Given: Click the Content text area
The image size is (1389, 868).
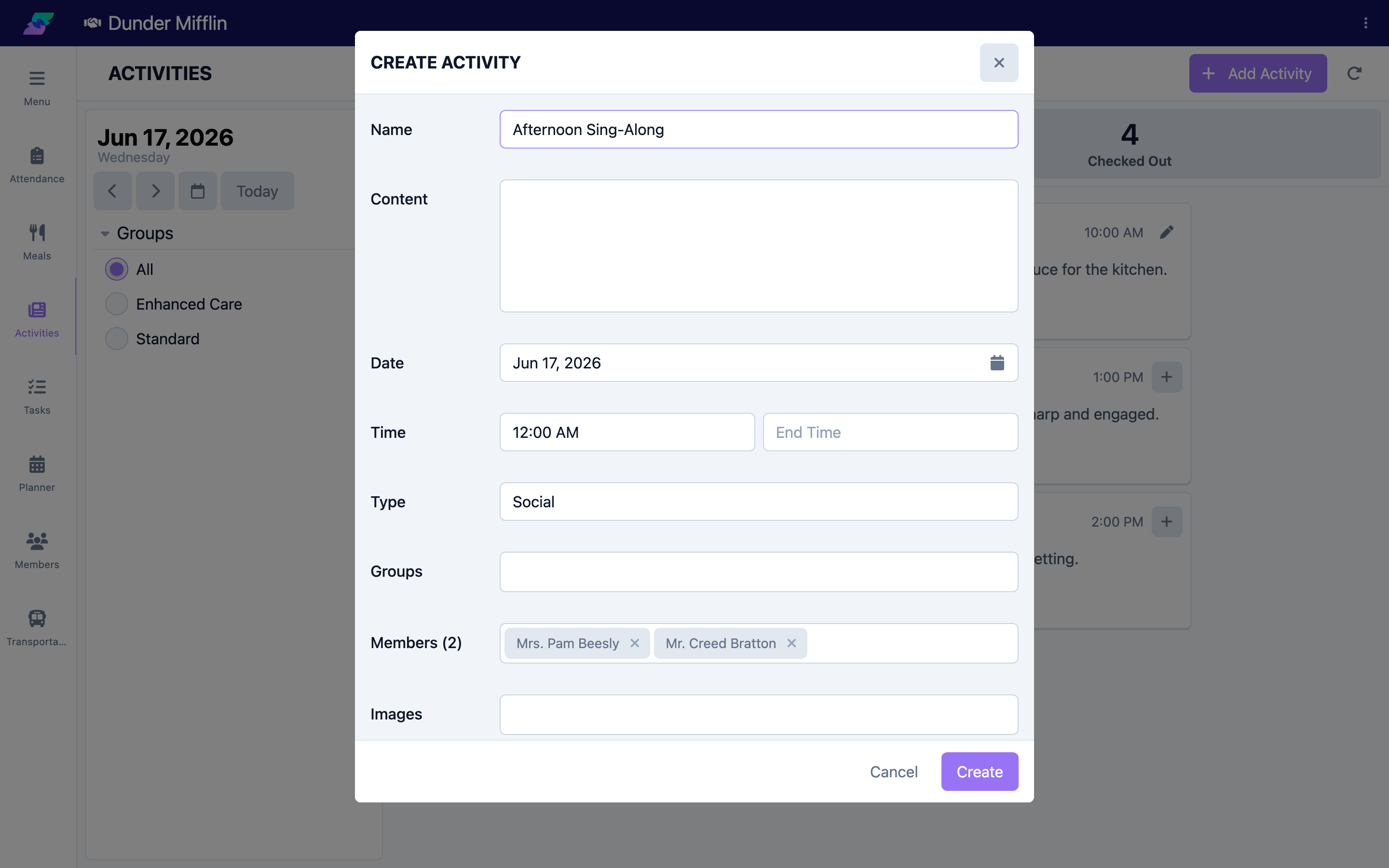Looking at the screenshot, I should click(x=759, y=246).
